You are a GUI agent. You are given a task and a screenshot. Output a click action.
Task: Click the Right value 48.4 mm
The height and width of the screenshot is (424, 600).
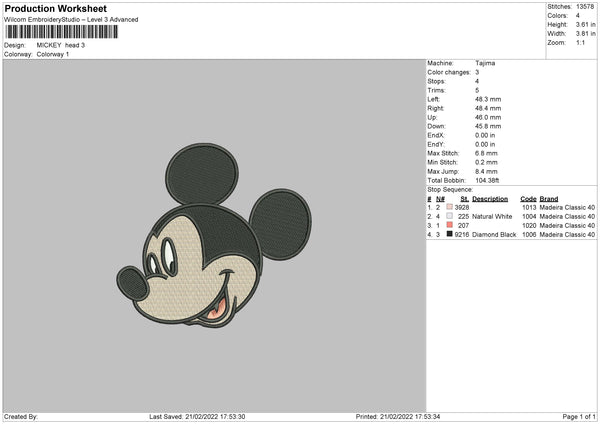(x=488, y=108)
